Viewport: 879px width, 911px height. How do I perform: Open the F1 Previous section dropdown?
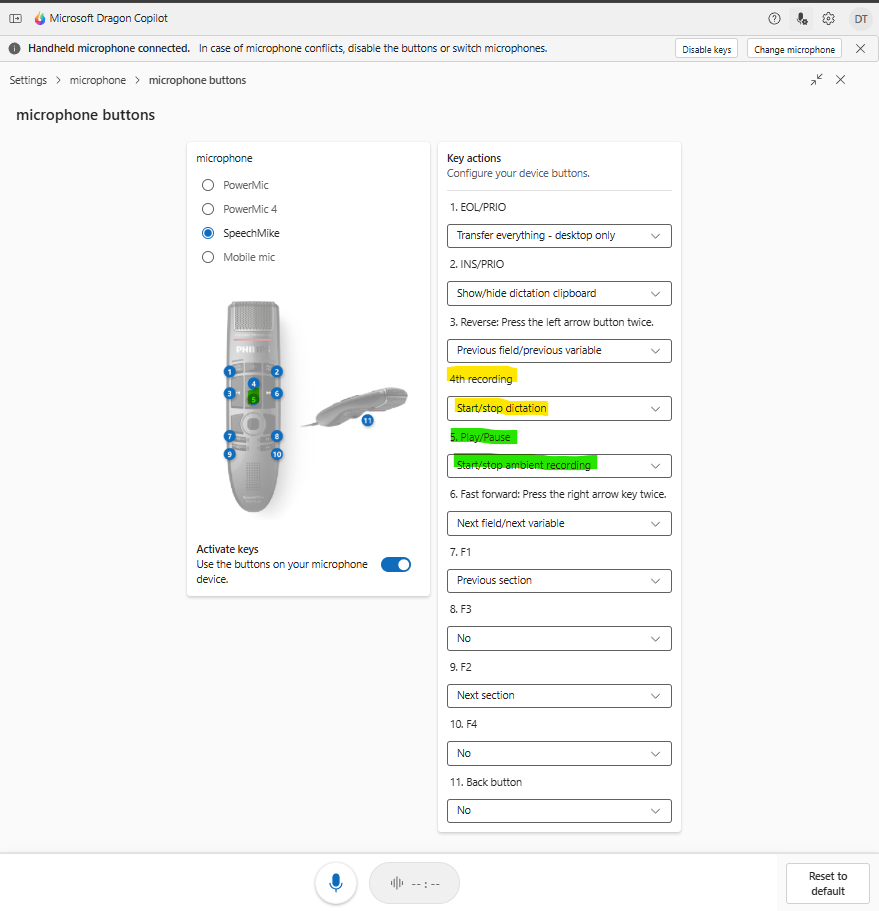click(x=559, y=581)
